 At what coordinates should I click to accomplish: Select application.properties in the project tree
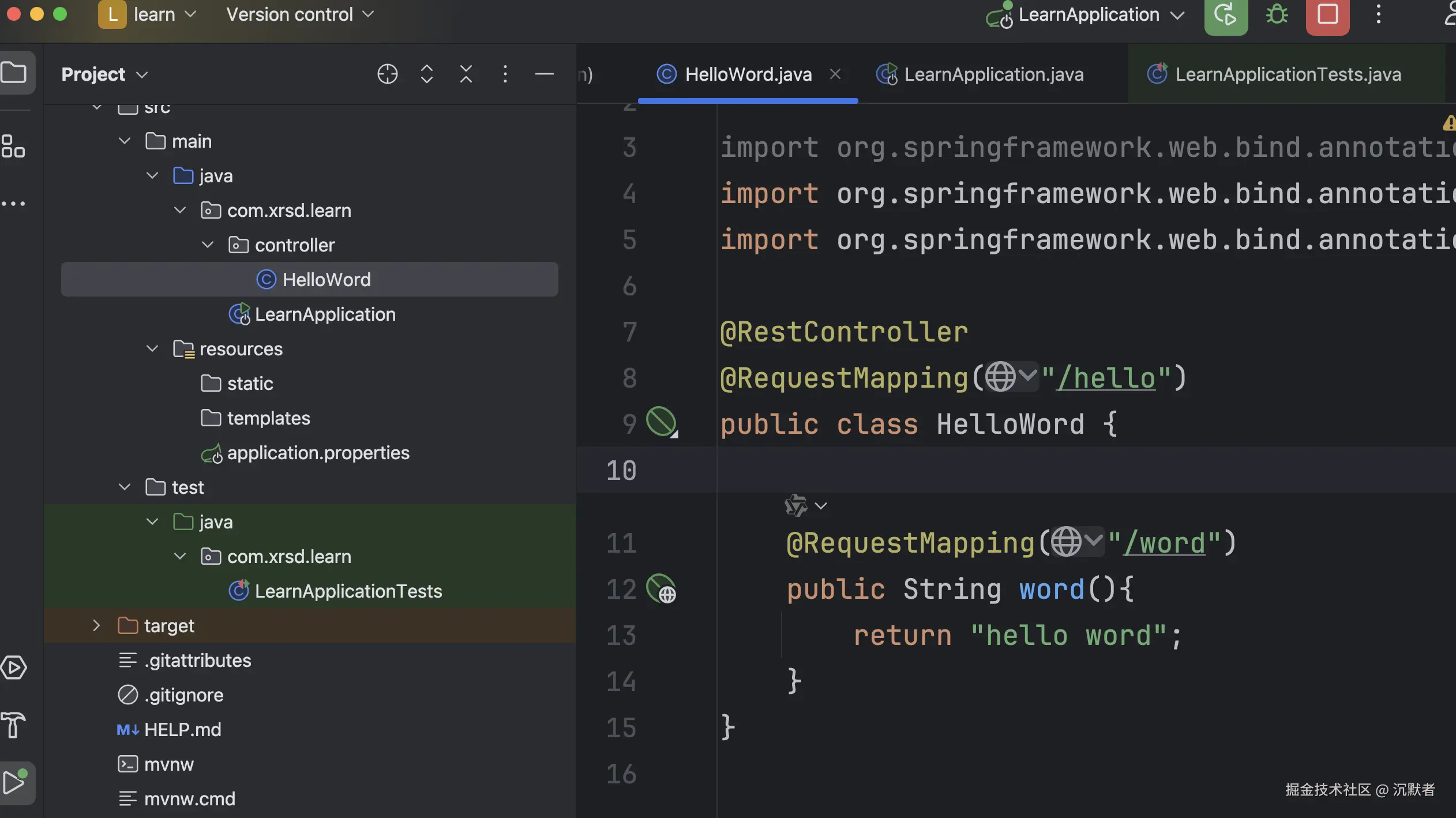(318, 453)
